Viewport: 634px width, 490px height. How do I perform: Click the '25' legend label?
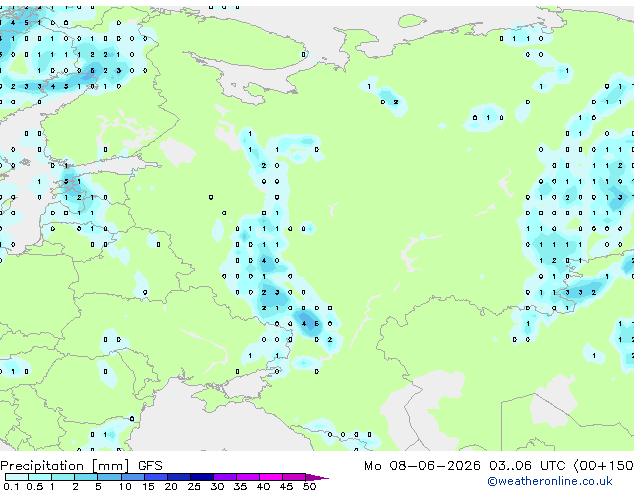(x=194, y=486)
